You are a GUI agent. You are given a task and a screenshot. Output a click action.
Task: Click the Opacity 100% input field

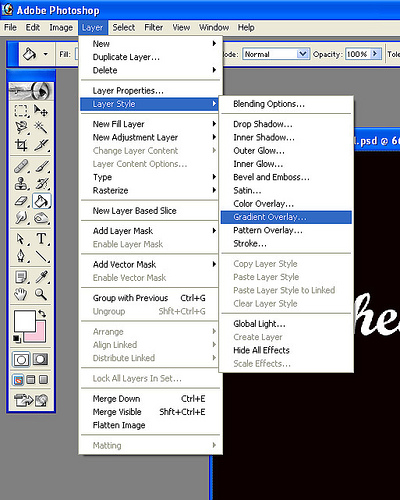(x=358, y=54)
